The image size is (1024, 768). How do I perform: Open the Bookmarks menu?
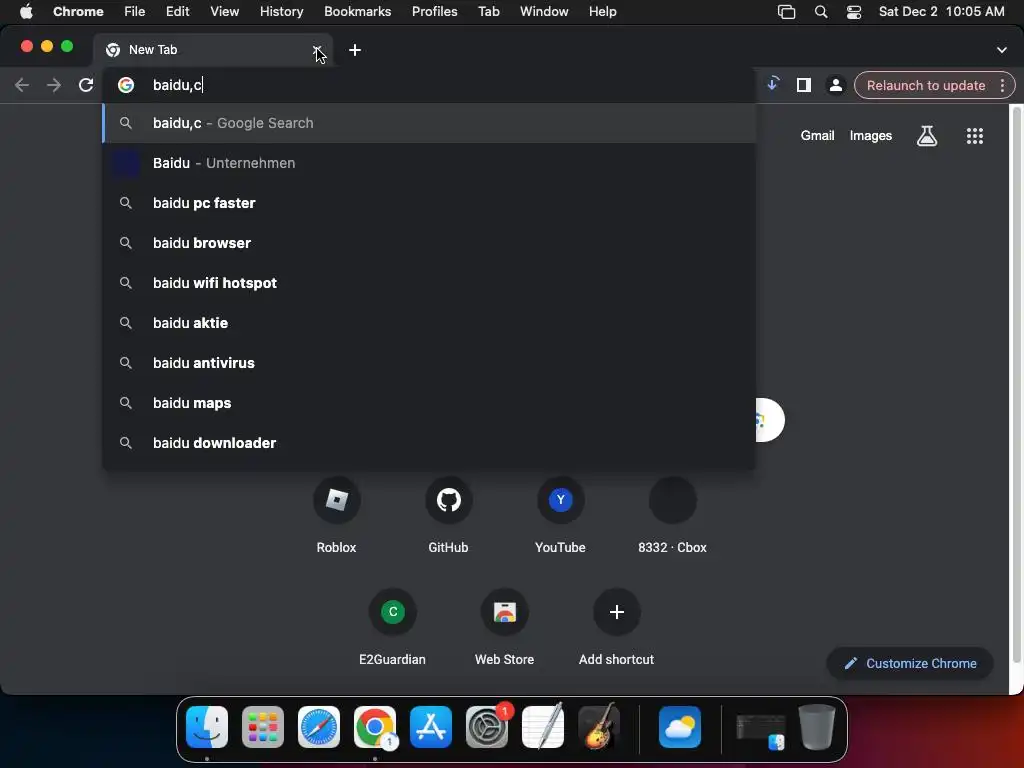coord(357,12)
